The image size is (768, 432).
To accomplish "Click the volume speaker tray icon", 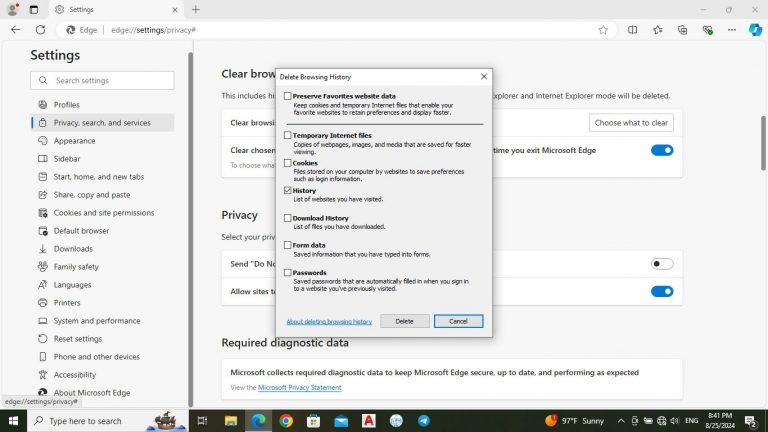I will (675, 421).
